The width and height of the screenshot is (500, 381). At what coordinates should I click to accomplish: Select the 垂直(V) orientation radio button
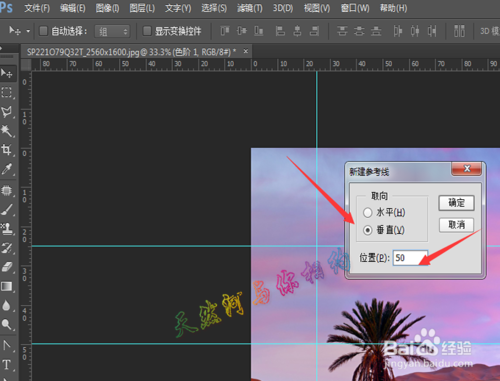368,230
